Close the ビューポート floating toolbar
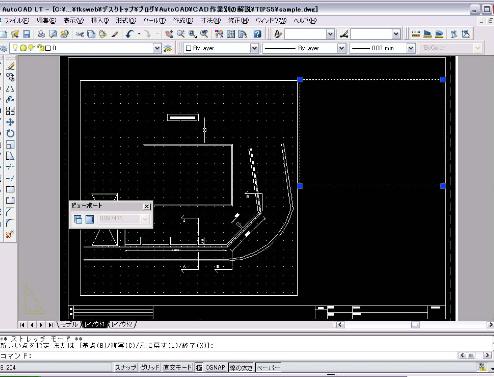The height and width of the screenshot is (377, 494). [x=147, y=206]
